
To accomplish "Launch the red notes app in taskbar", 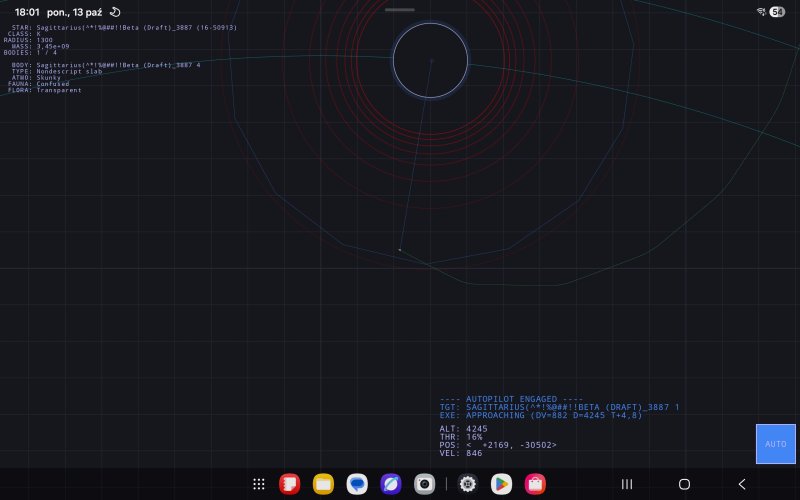I will pos(289,484).
